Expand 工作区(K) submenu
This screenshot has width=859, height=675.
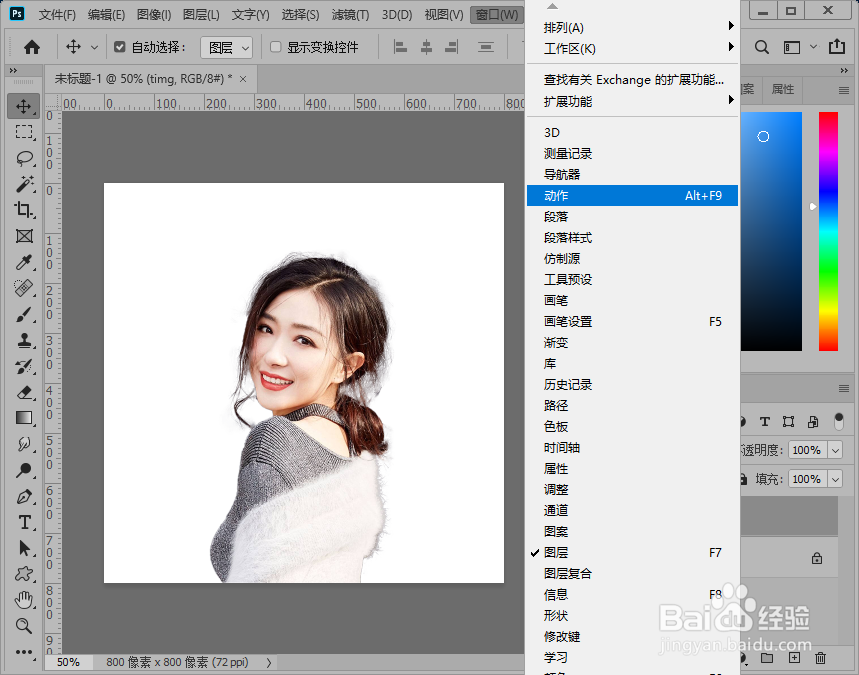pos(633,48)
